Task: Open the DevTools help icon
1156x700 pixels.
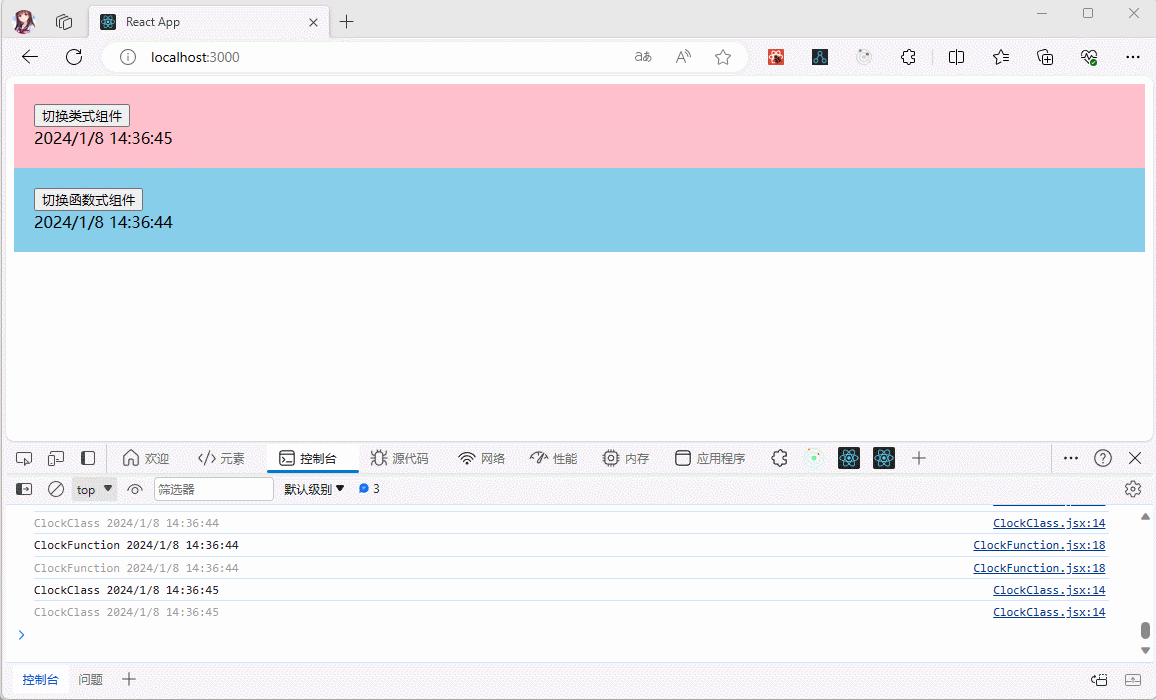Action: (x=1102, y=458)
